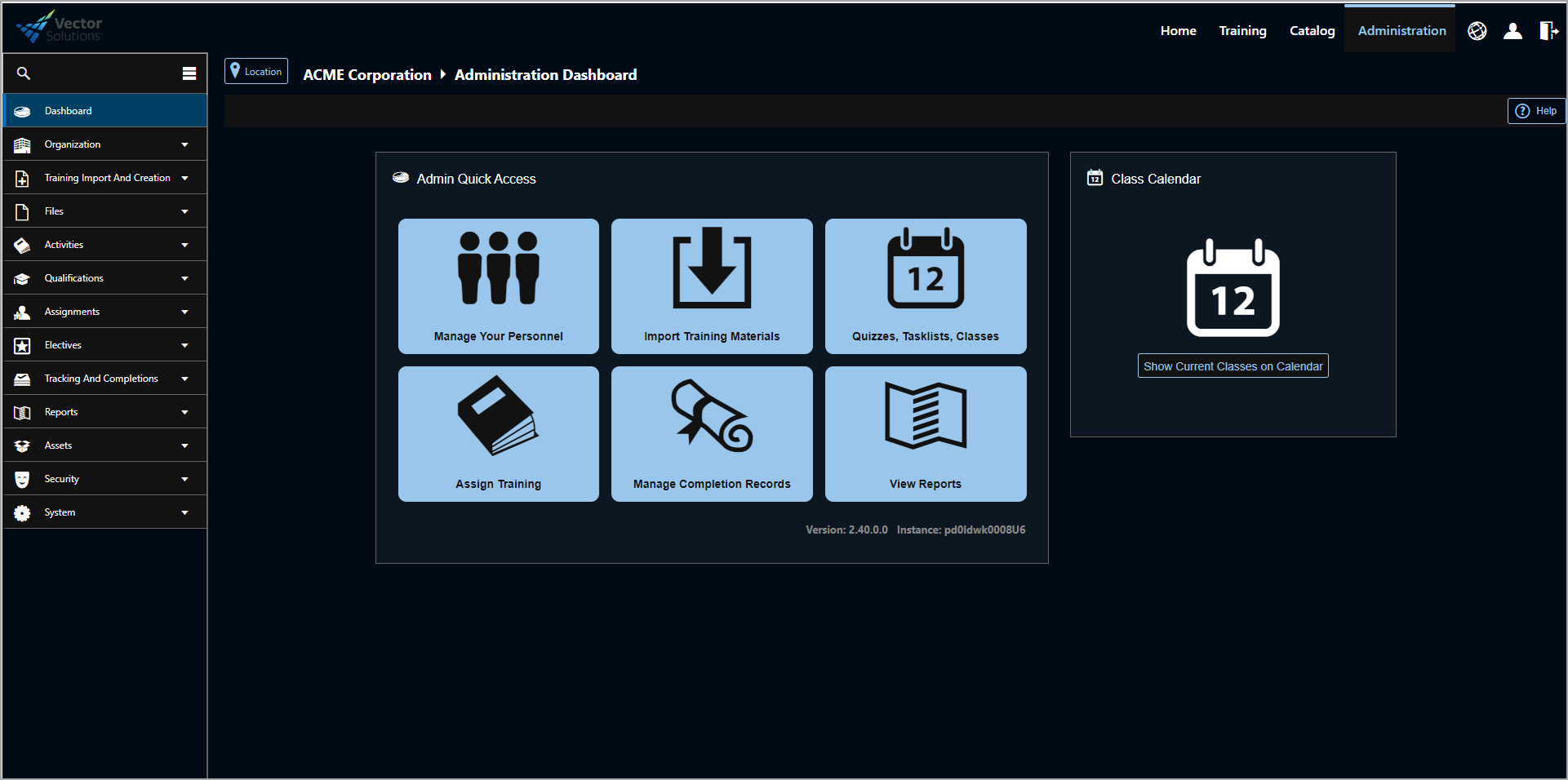Click the logout icon at top right
Image resolution: width=1568 pixels, height=780 pixels.
click(1548, 31)
